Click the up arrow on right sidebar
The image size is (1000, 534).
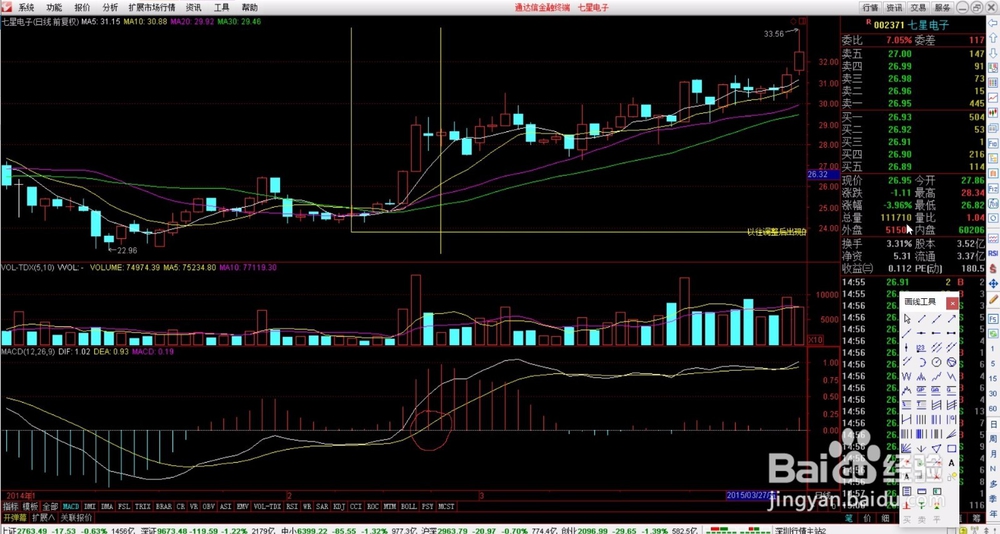992,38
